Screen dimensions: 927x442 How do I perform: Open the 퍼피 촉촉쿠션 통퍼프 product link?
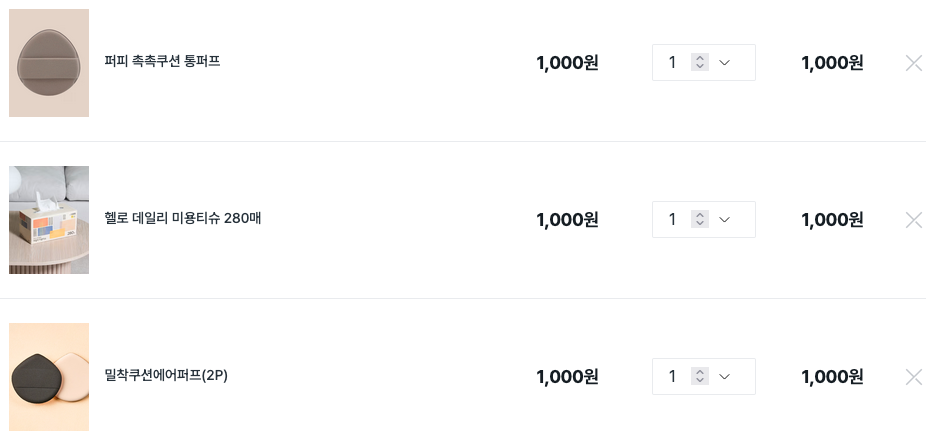pyautogui.click(x=162, y=61)
